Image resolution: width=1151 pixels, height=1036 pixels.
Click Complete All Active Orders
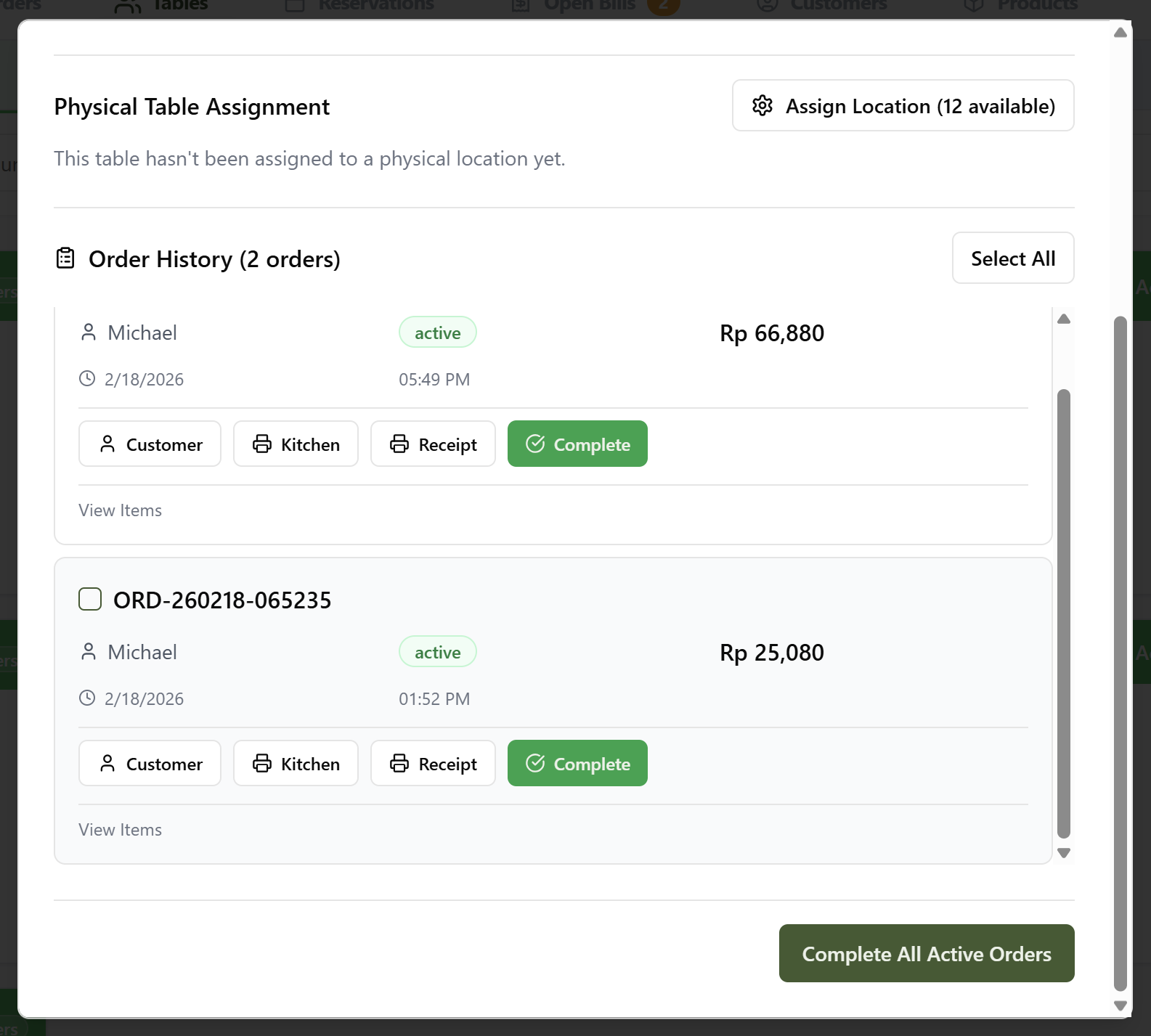pyautogui.click(x=926, y=953)
